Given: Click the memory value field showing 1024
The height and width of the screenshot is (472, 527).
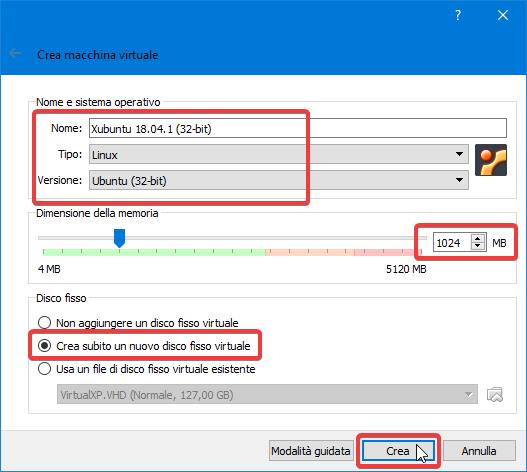Looking at the screenshot, I should (x=452, y=242).
